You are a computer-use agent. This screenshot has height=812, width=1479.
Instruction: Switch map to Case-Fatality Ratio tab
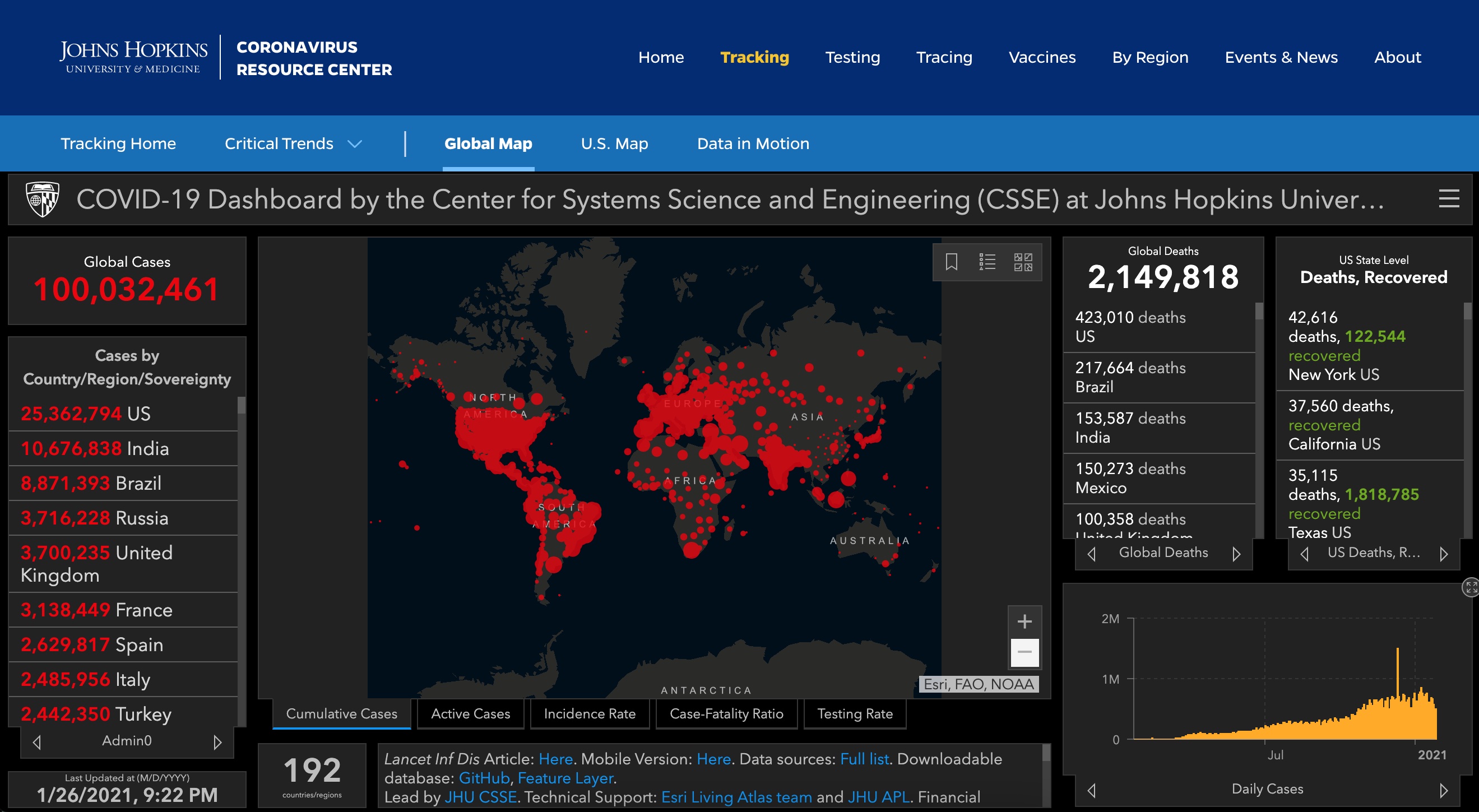click(726, 714)
